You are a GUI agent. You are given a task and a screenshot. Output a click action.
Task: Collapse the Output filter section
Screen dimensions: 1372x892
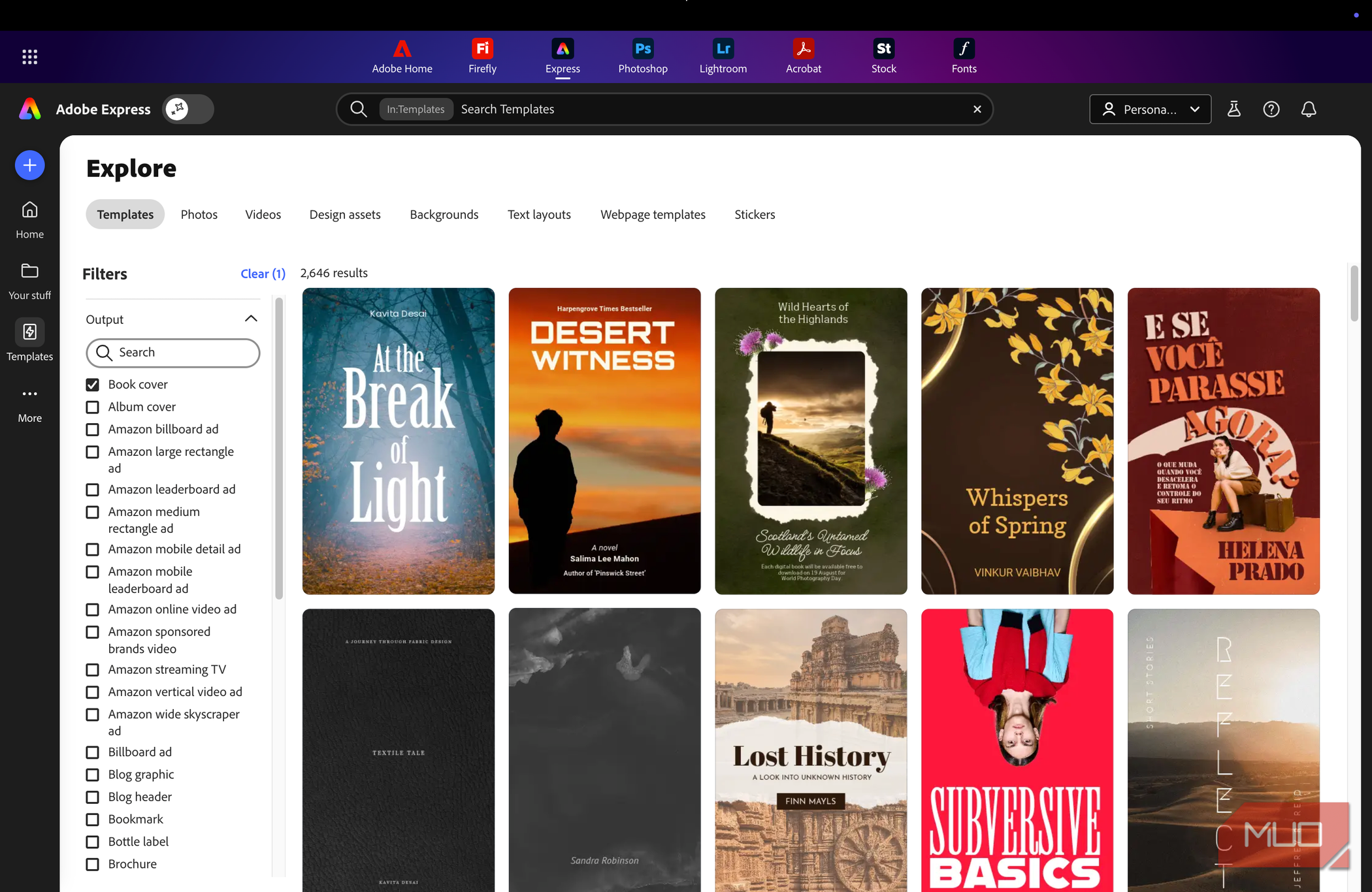(251, 319)
